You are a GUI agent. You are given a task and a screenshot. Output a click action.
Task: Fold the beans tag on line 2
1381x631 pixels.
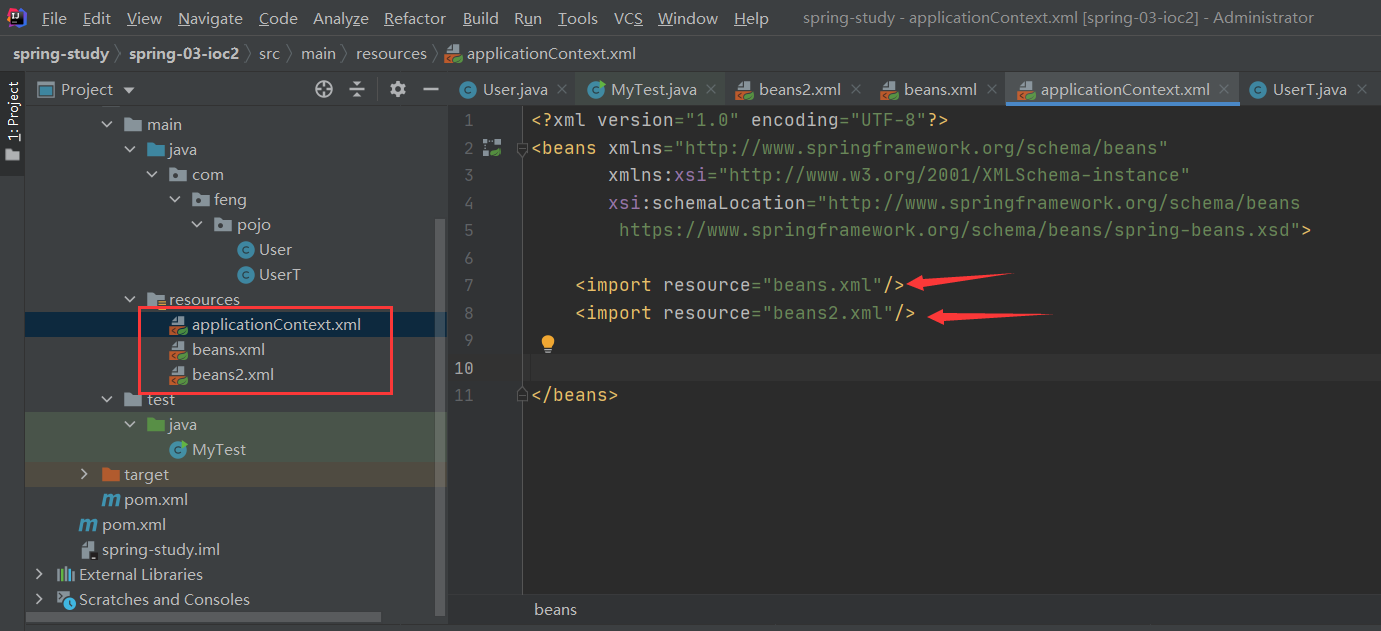pyautogui.click(x=521, y=149)
